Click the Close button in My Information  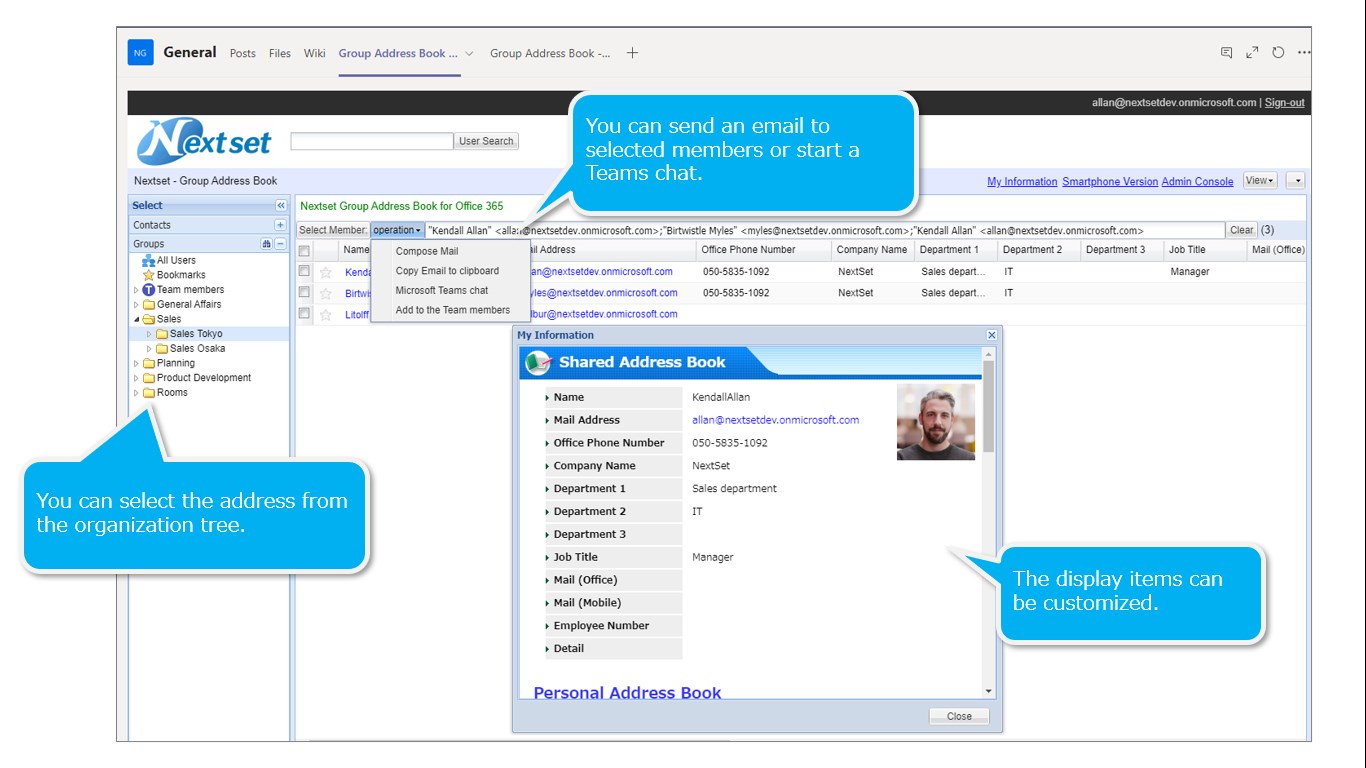point(959,716)
